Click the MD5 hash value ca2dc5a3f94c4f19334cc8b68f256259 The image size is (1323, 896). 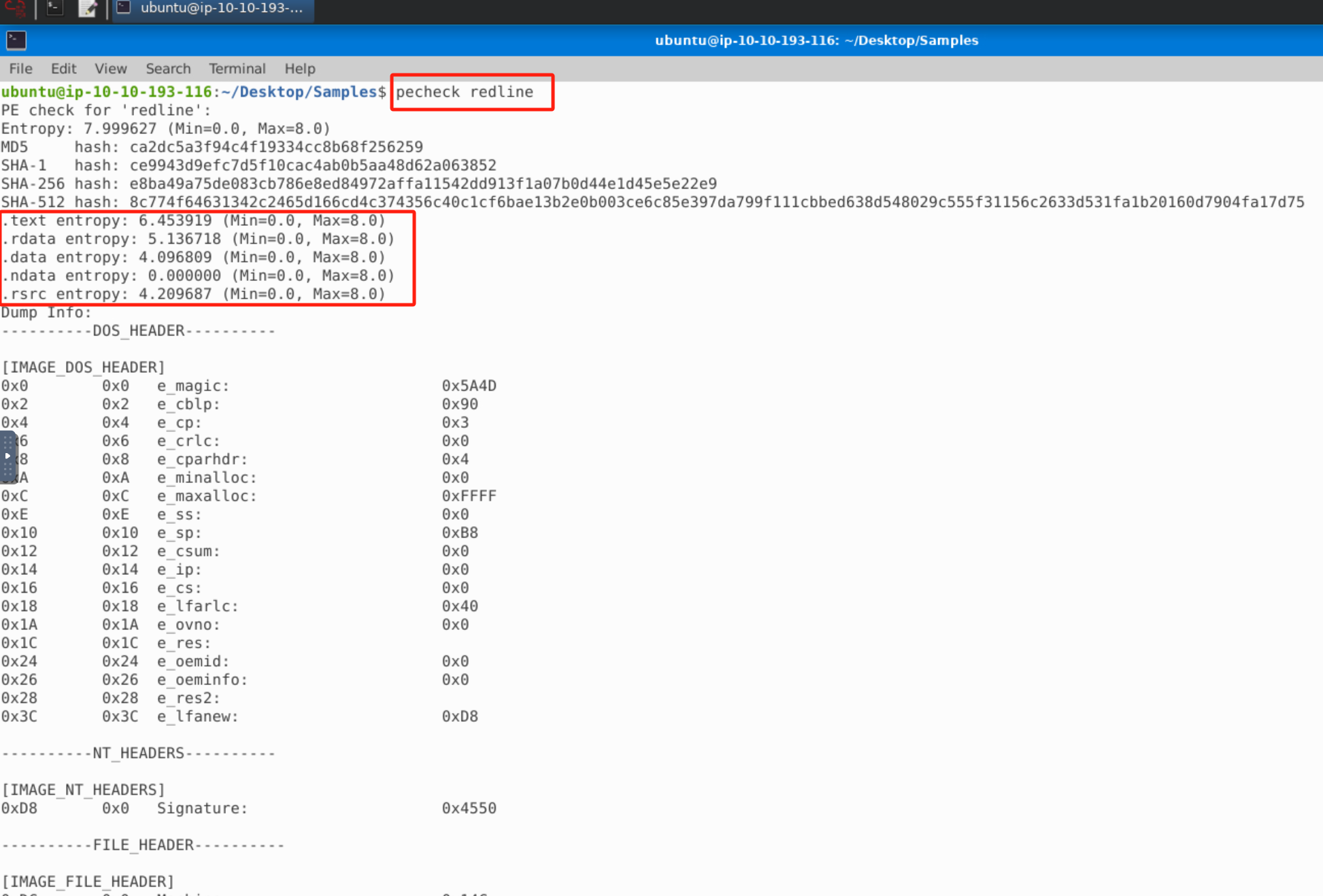(276, 147)
